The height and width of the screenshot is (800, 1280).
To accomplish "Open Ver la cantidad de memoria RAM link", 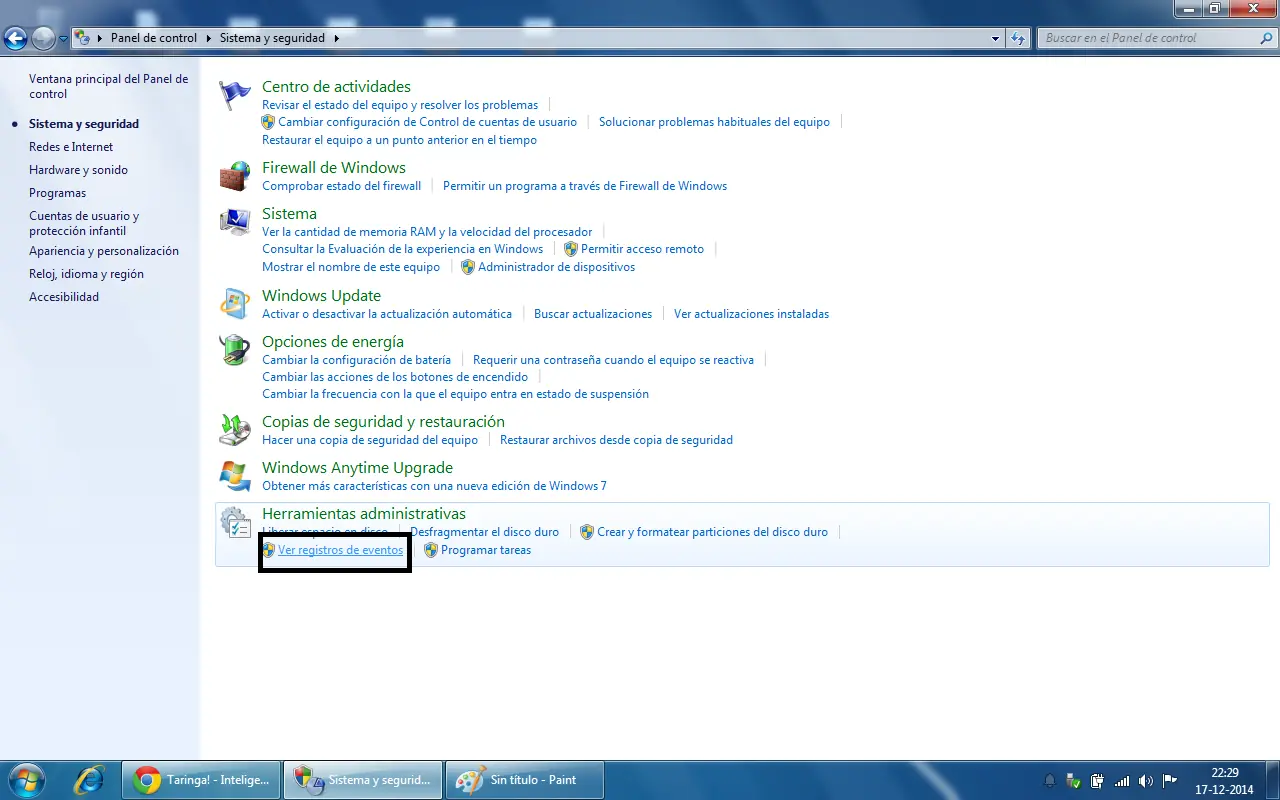I will click(x=427, y=232).
